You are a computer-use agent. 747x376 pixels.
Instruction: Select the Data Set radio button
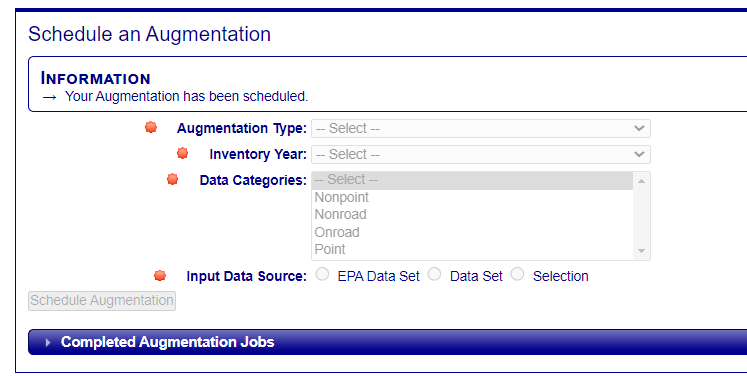tap(434, 274)
